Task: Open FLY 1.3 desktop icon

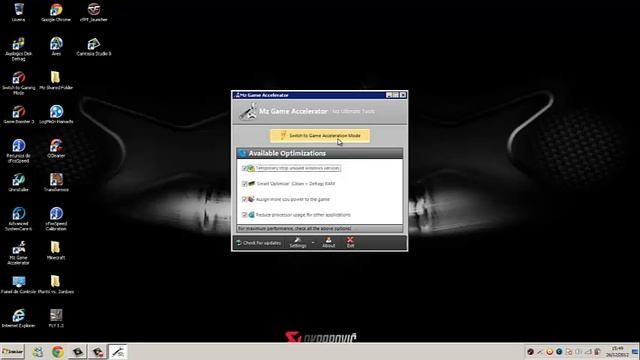Action: [x=56, y=318]
